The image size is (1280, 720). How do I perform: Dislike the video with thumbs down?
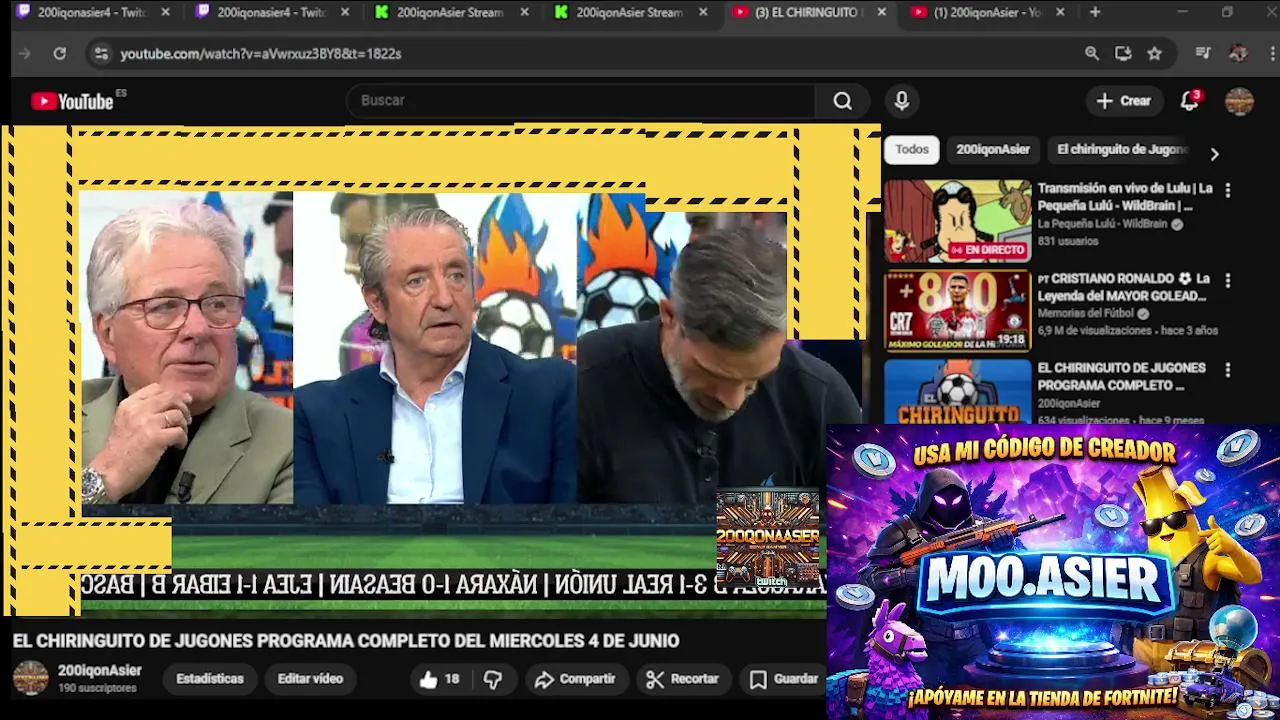point(492,679)
